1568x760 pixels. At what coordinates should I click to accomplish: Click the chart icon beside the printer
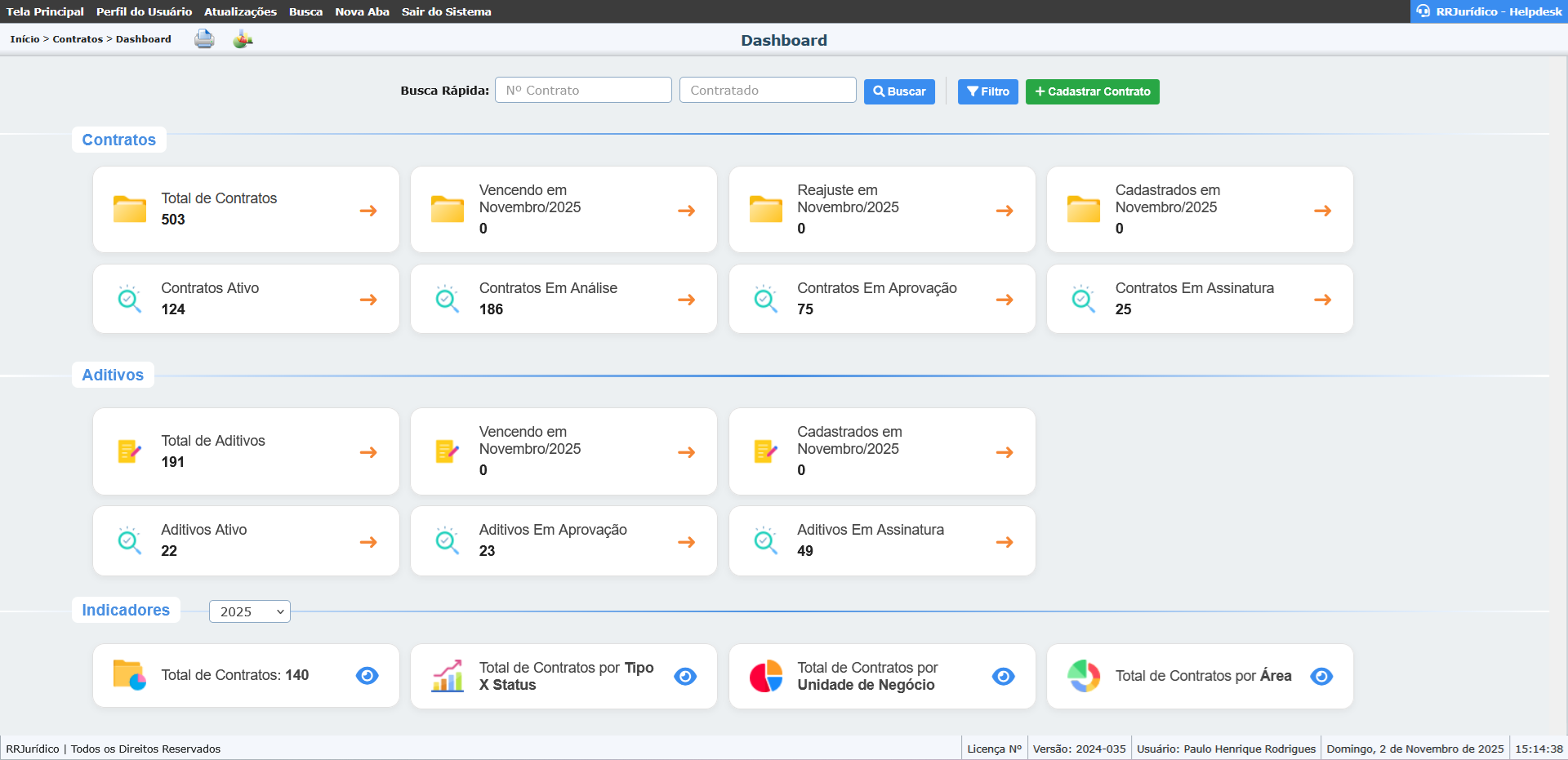pyautogui.click(x=243, y=39)
